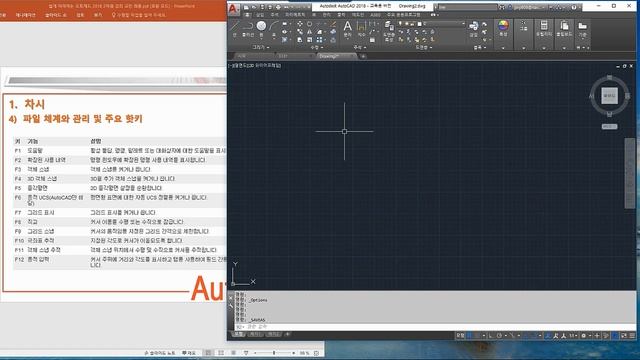Click the PowerPoint slide show view button
Screen dimensions: 640x360
(246, 353)
